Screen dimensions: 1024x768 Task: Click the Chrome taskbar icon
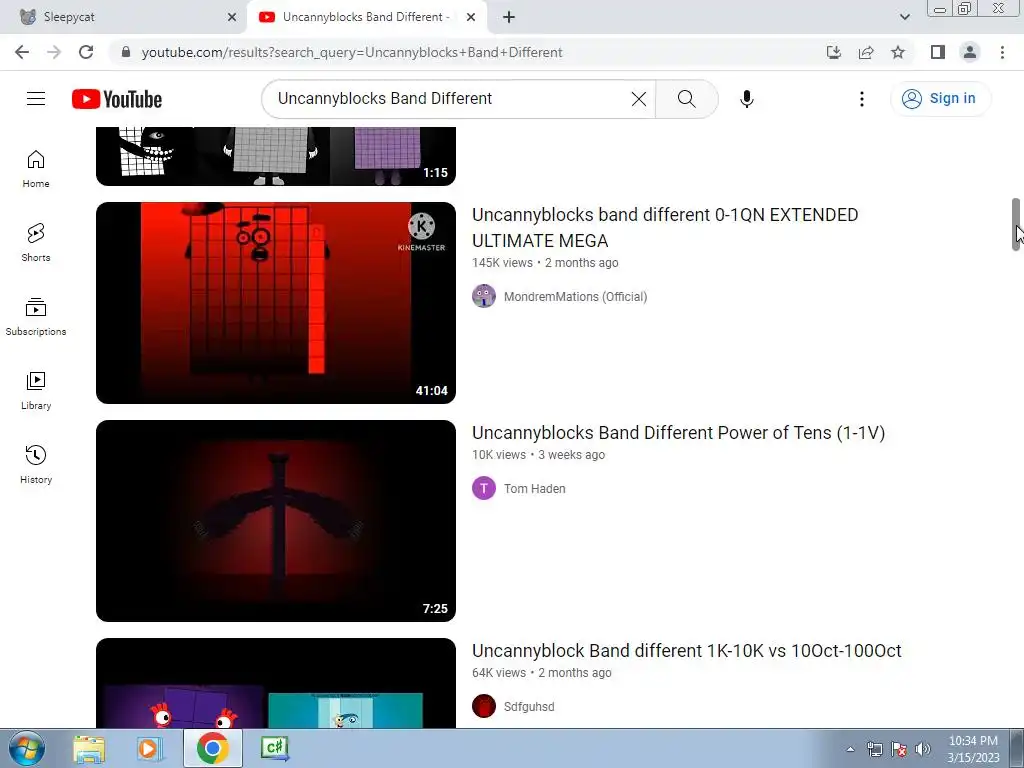coord(213,748)
